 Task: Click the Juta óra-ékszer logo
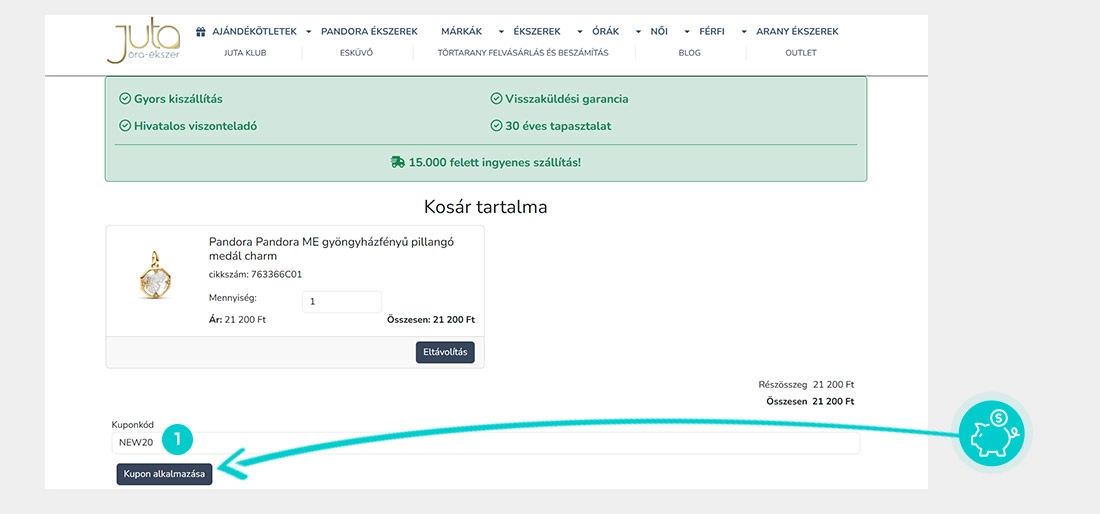coord(144,40)
